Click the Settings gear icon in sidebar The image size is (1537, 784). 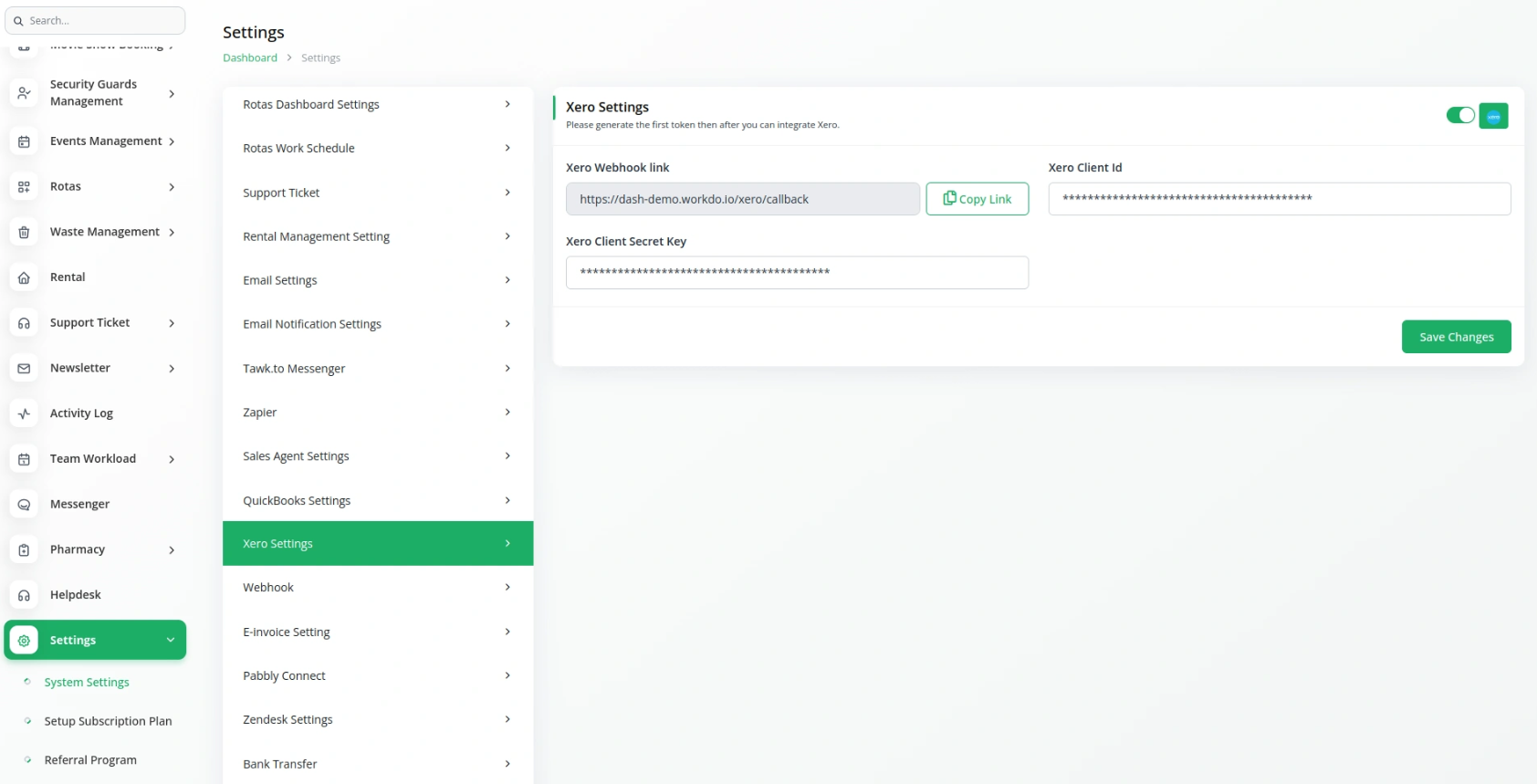tap(24, 641)
